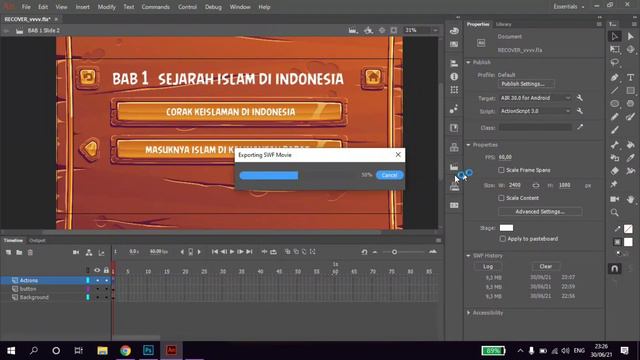Select the Zoom magnifier tool
This screenshot has height=360, width=640.
pos(615,212)
